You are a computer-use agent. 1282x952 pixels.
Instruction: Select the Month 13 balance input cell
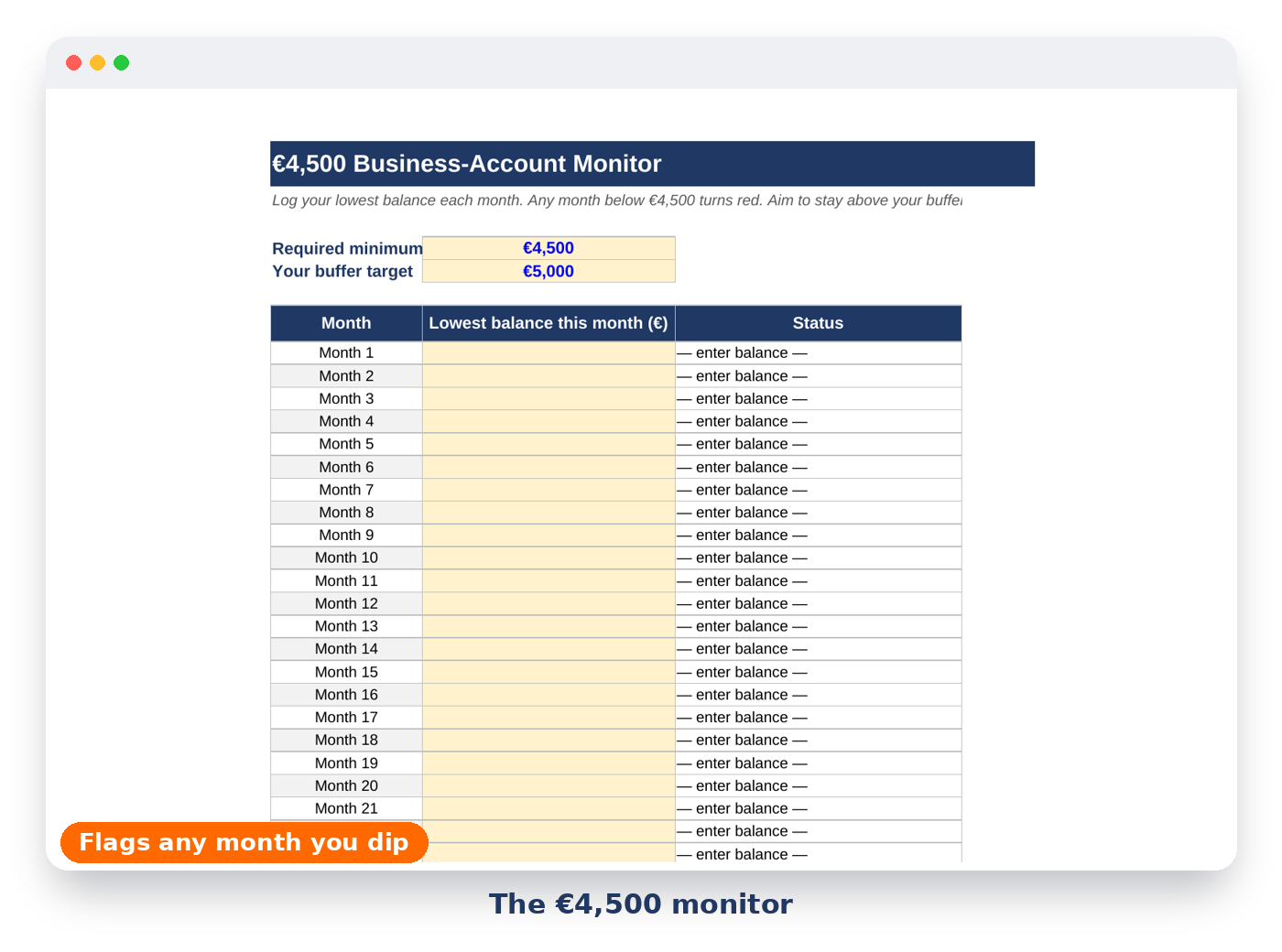click(549, 626)
